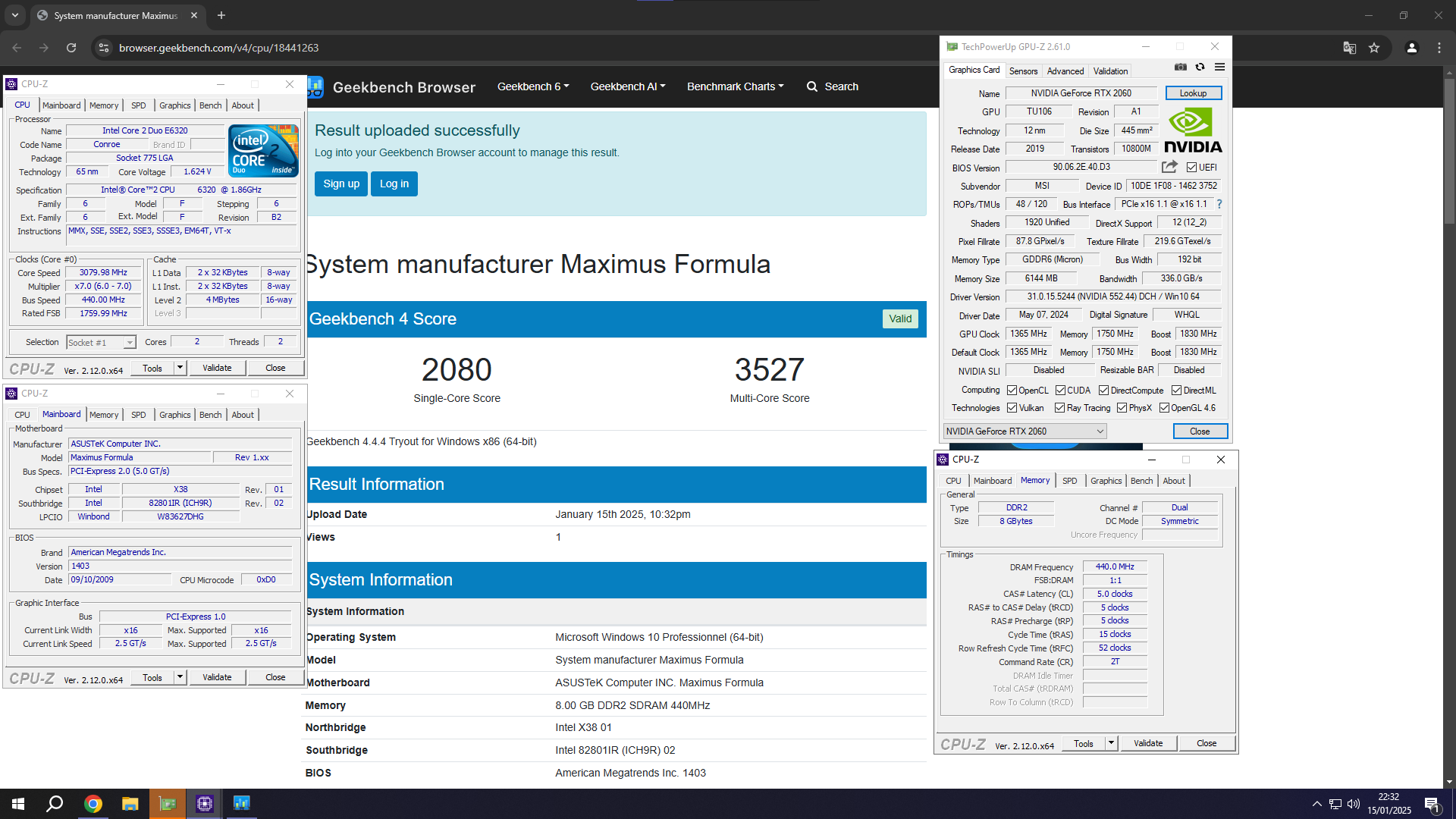This screenshot has width=1456, height=819.
Task: Open Geekbench Search link
Action: pos(832,86)
